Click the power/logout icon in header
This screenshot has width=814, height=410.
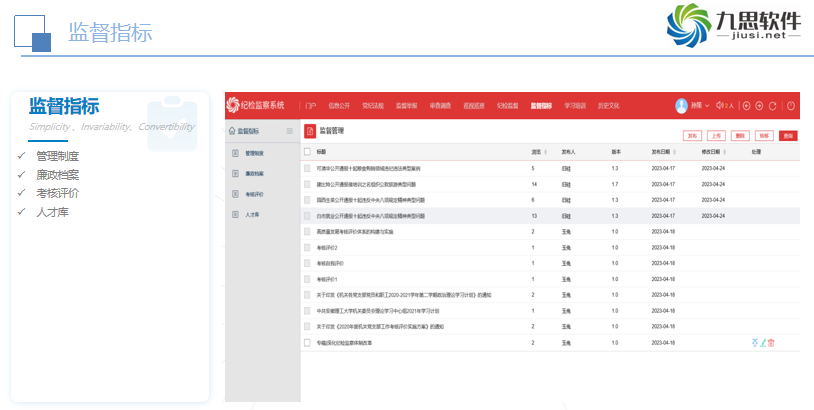click(x=790, y=105)
